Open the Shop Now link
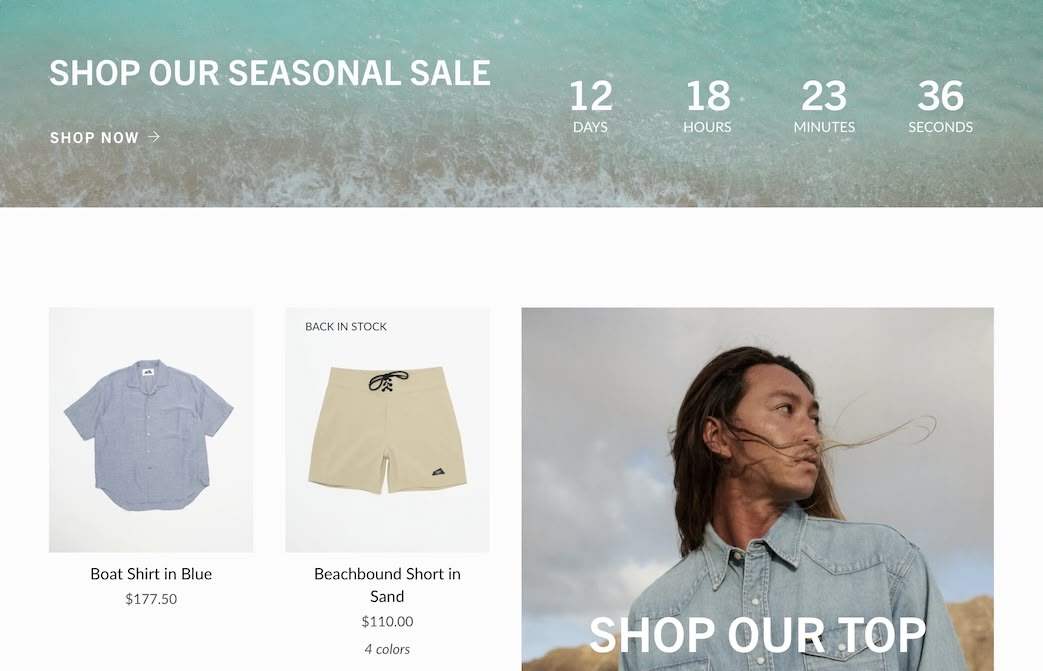This screenshot has width=1043, height=671. click(x=104, y=138)
